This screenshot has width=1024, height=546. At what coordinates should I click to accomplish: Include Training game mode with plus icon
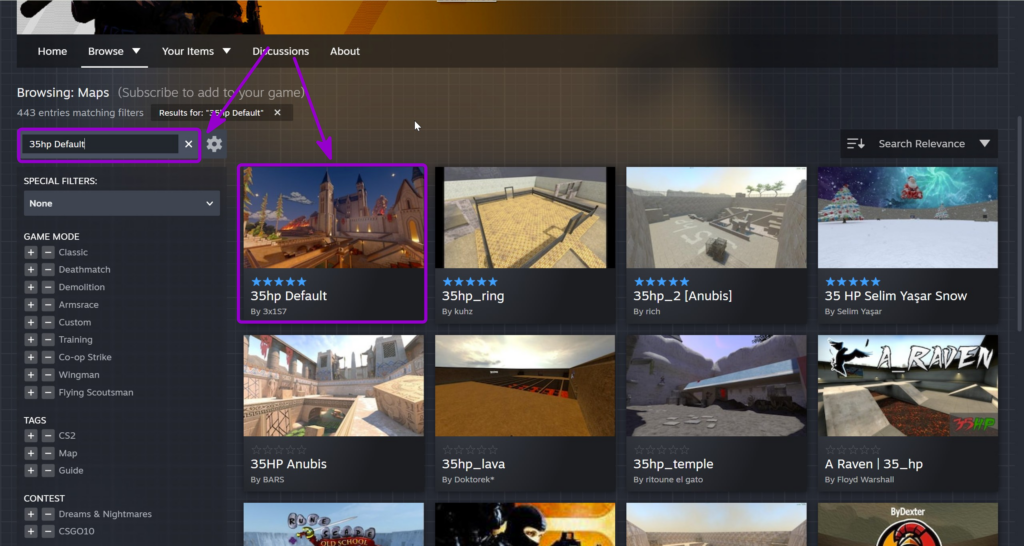[31, 340]
